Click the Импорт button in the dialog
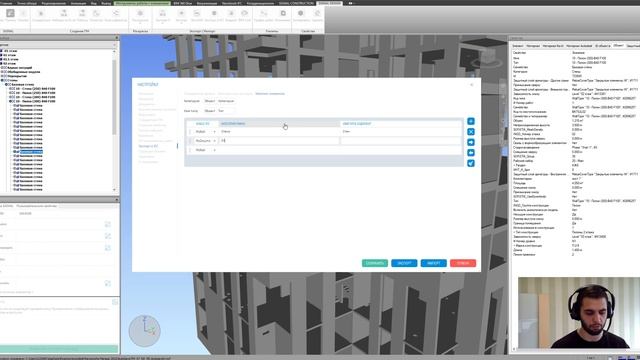The height and width of the screenshot is (360, 640). 433,263
